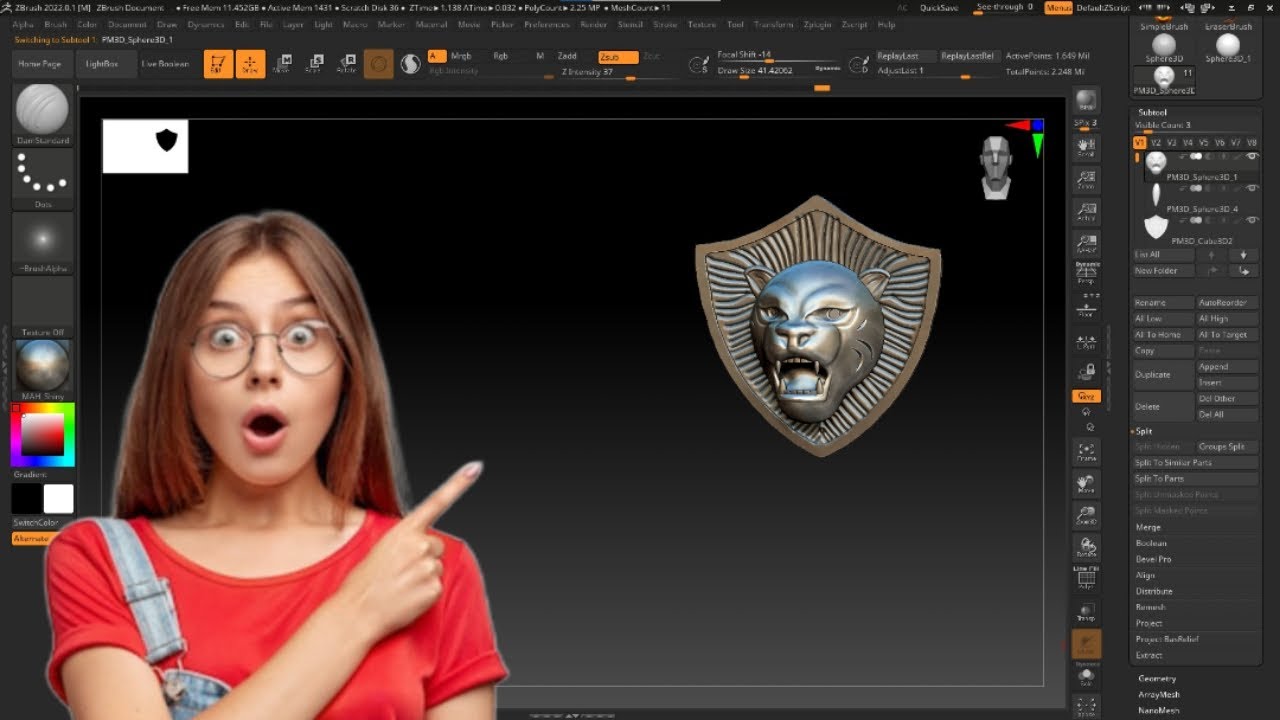Expand the Geometry palette
Image resolution: width=1280 pixels, height=720 pixels.
coord(1157,678)
